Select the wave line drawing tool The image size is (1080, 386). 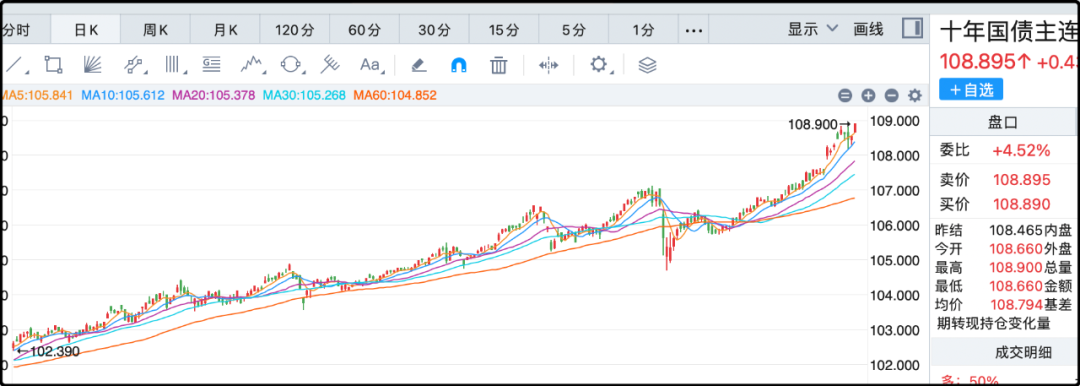pos(253,65)
